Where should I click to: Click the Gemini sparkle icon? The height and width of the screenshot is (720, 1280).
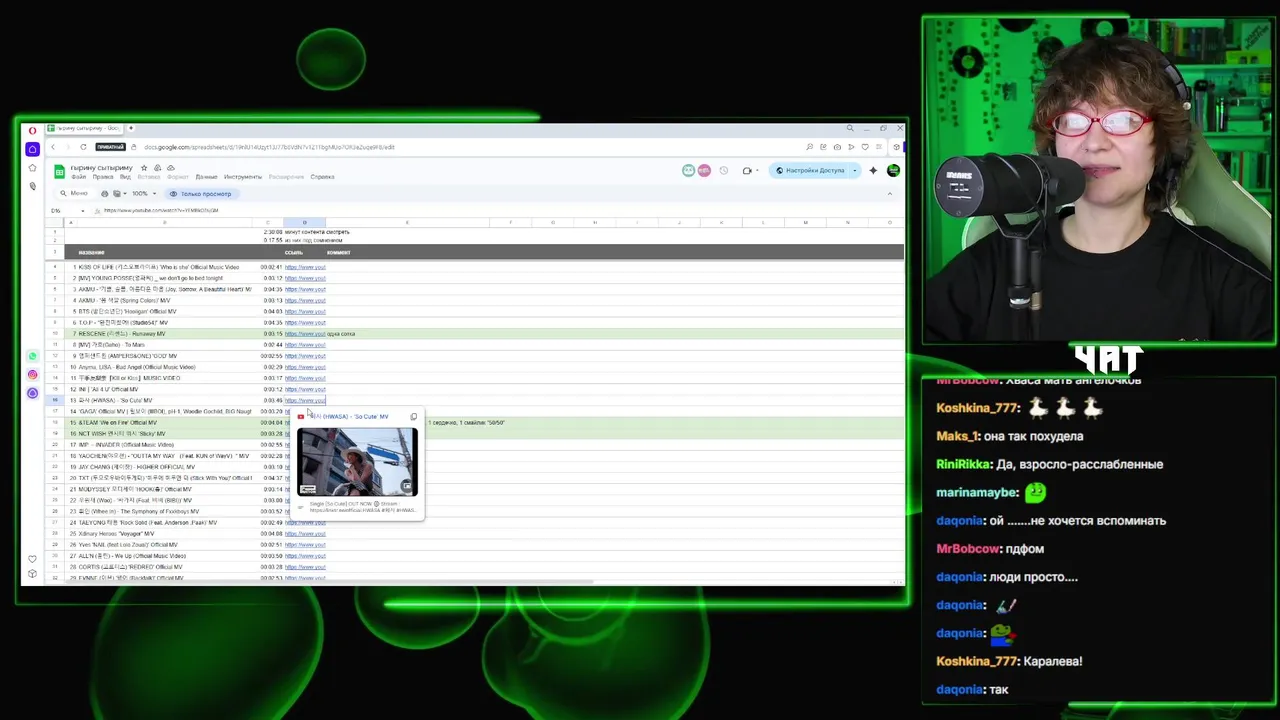[x=873, y=170]
